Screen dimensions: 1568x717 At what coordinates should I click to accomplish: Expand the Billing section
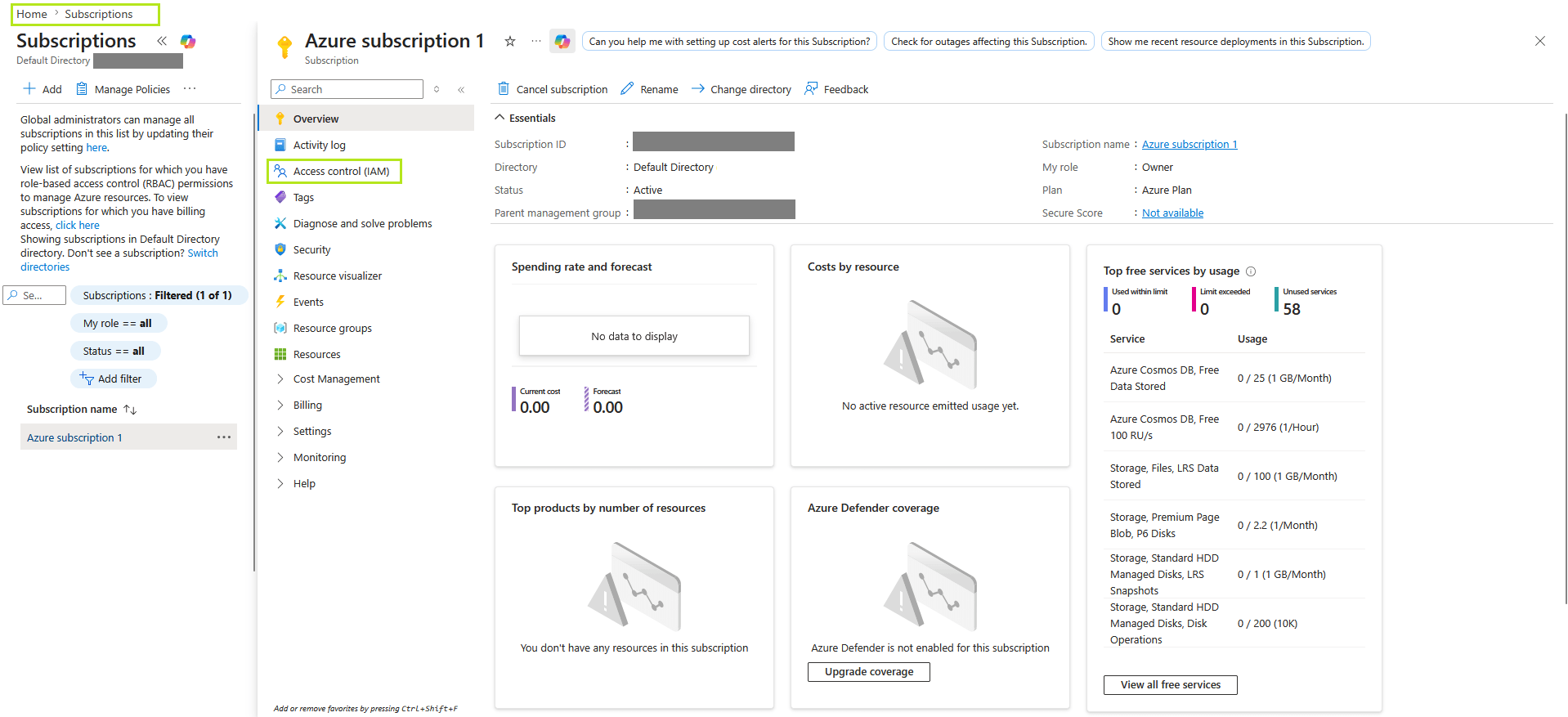[366, 405]
